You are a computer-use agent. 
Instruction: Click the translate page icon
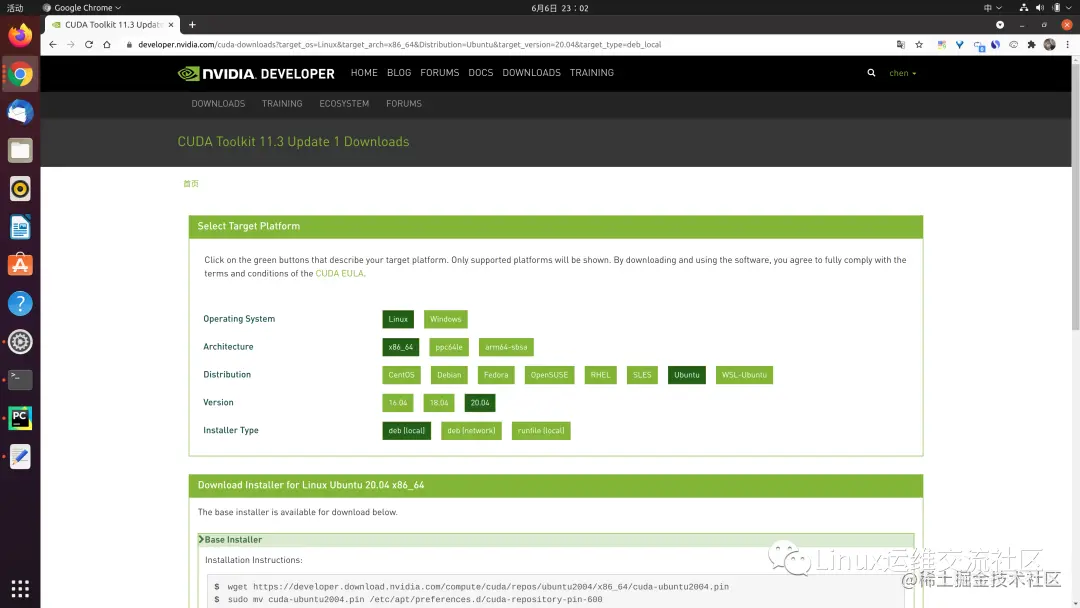point(900,44)
